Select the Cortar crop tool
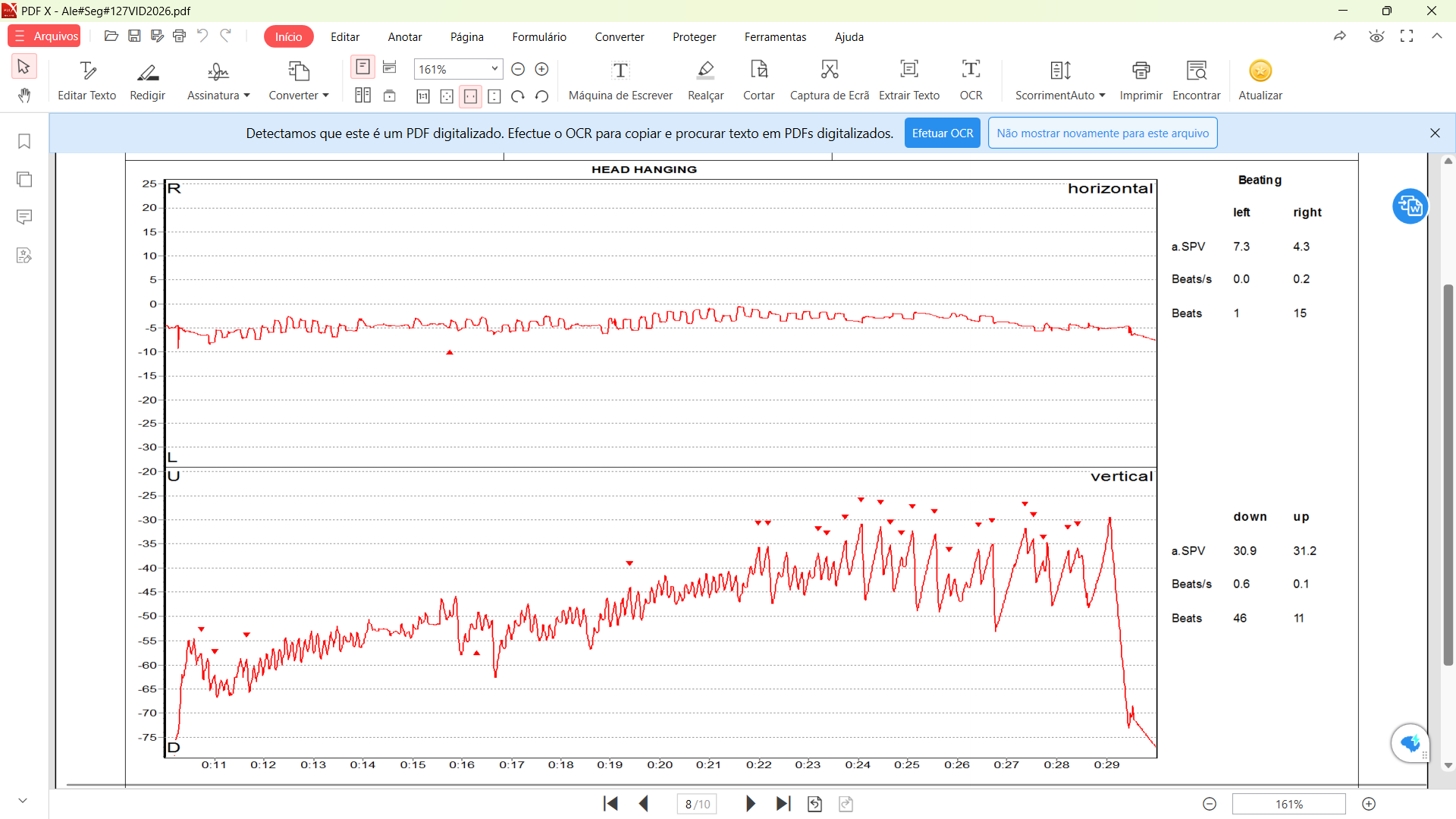The width and height of the screenshot is (1456, 819). click(758, 80)
